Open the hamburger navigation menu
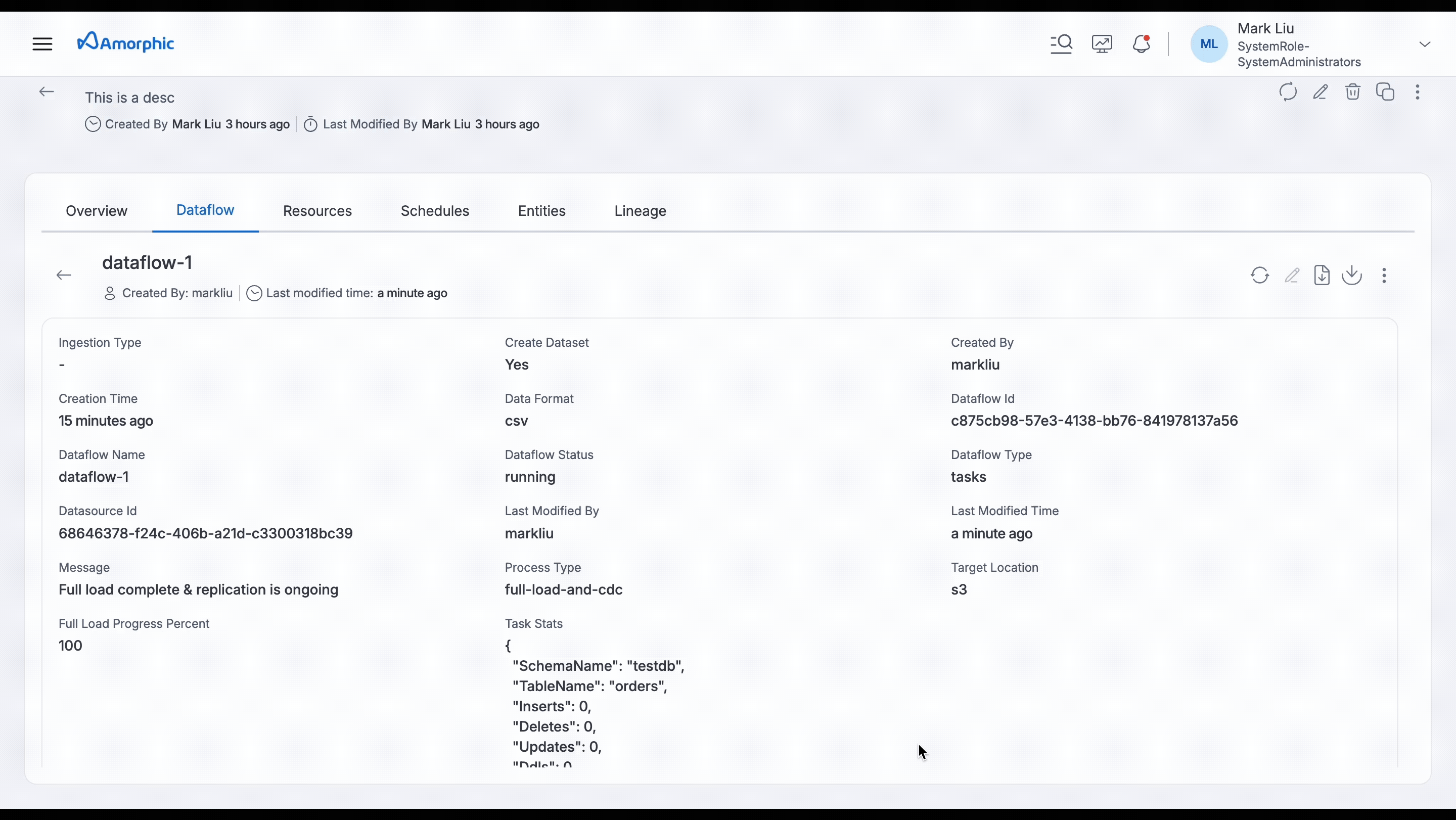Screen dimensions: 1456x820 (42, 43)
